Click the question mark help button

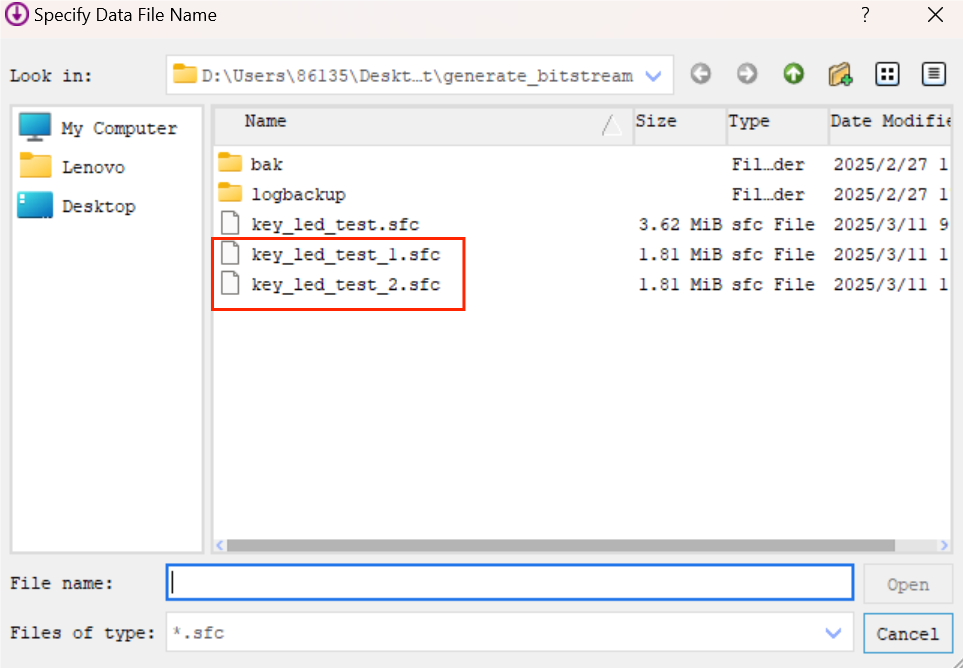[x=865, y=15]
